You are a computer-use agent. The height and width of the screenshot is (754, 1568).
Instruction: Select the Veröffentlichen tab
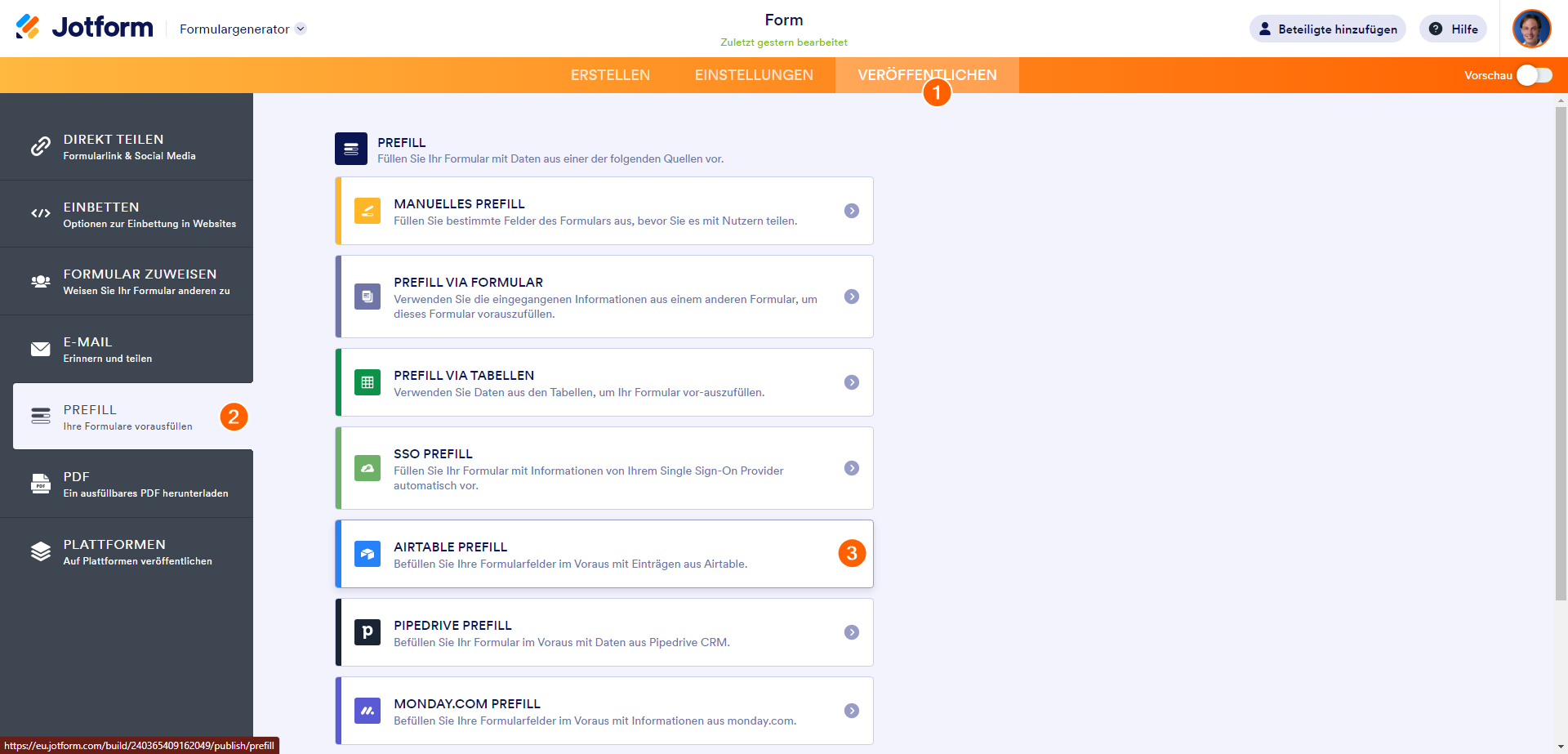click(927, 75)
